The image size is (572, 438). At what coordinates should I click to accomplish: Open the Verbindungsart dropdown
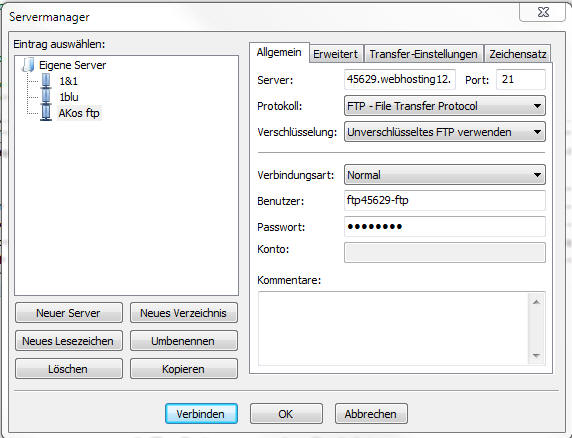[445, 175]
